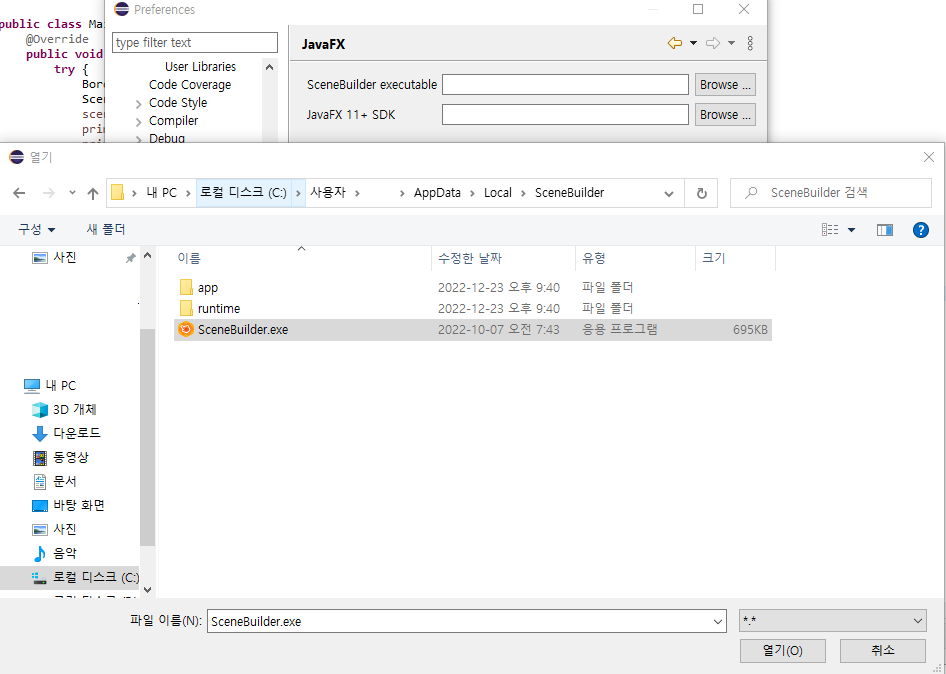Select Code Coverage in preferences tree
Image resolution: width=946 pixels, height=674 pixels.
click(x=190, y=84)
